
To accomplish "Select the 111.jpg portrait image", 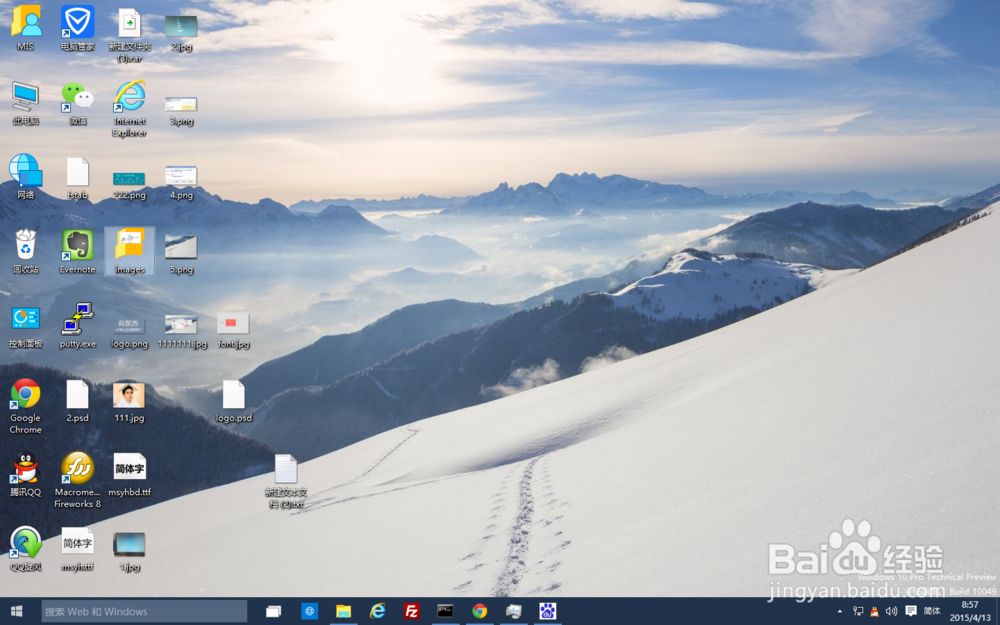I will click(129, 402).
